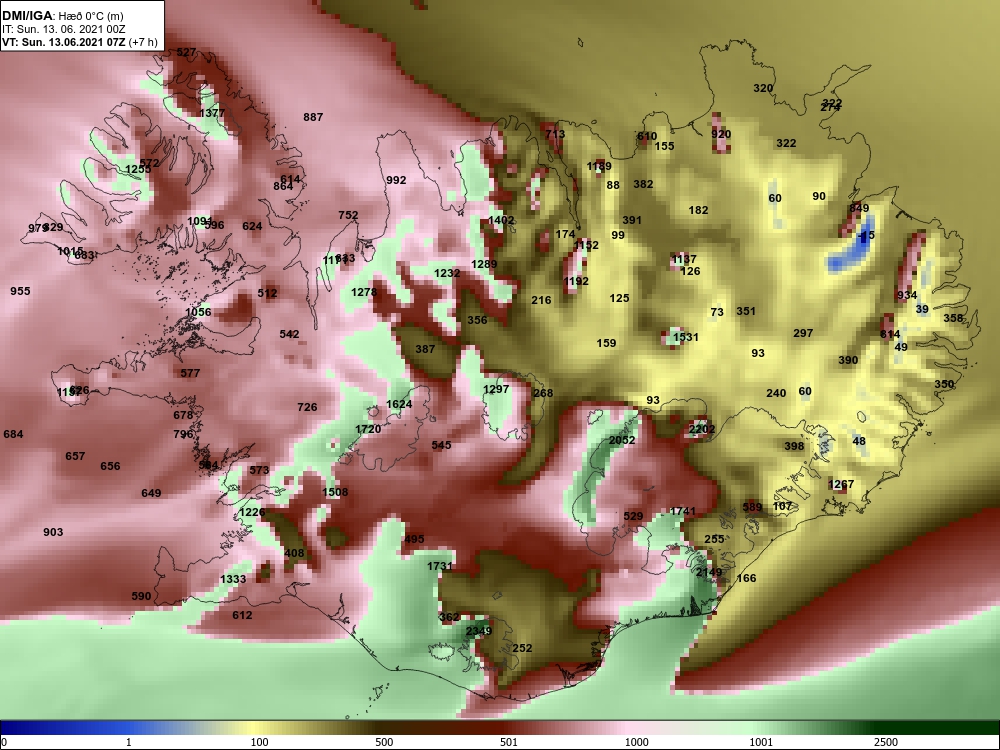Click the map value '1402'
This screenshot has height=750, width=1000.
tap(501, 220)
